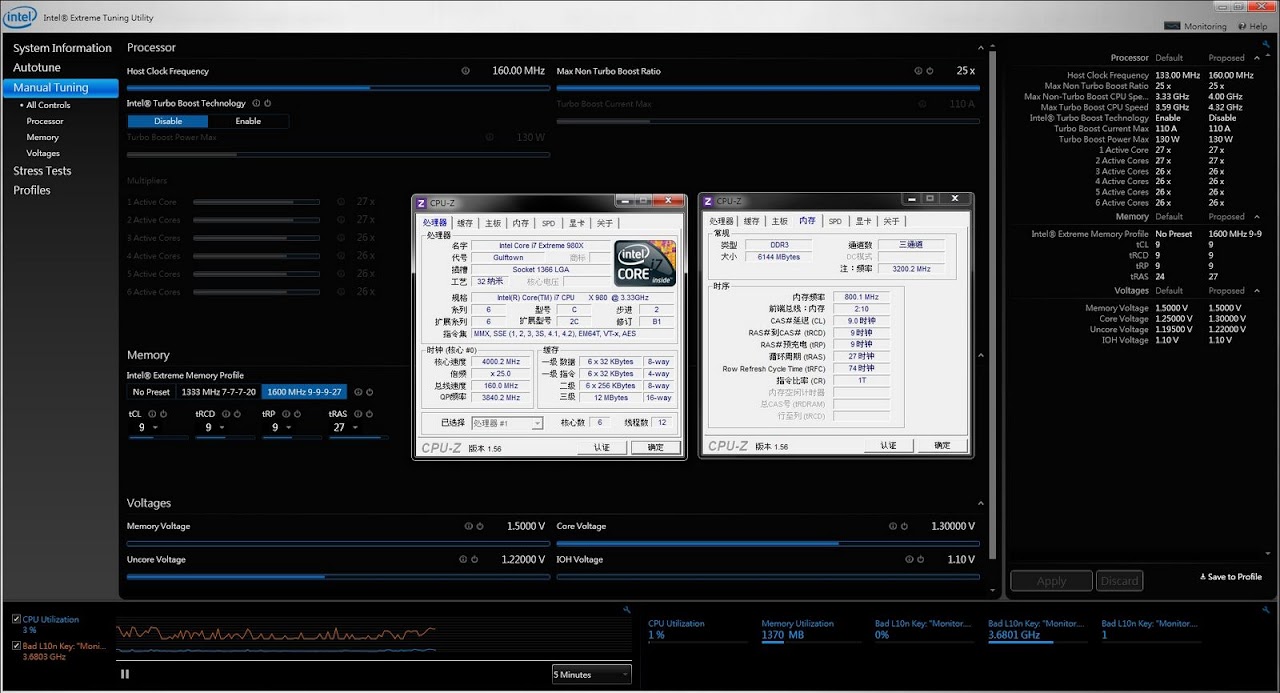The width and height of the screenshot is (1280, 693).
Task: Open the tCL value dropdown
Action: pos(157,428)
